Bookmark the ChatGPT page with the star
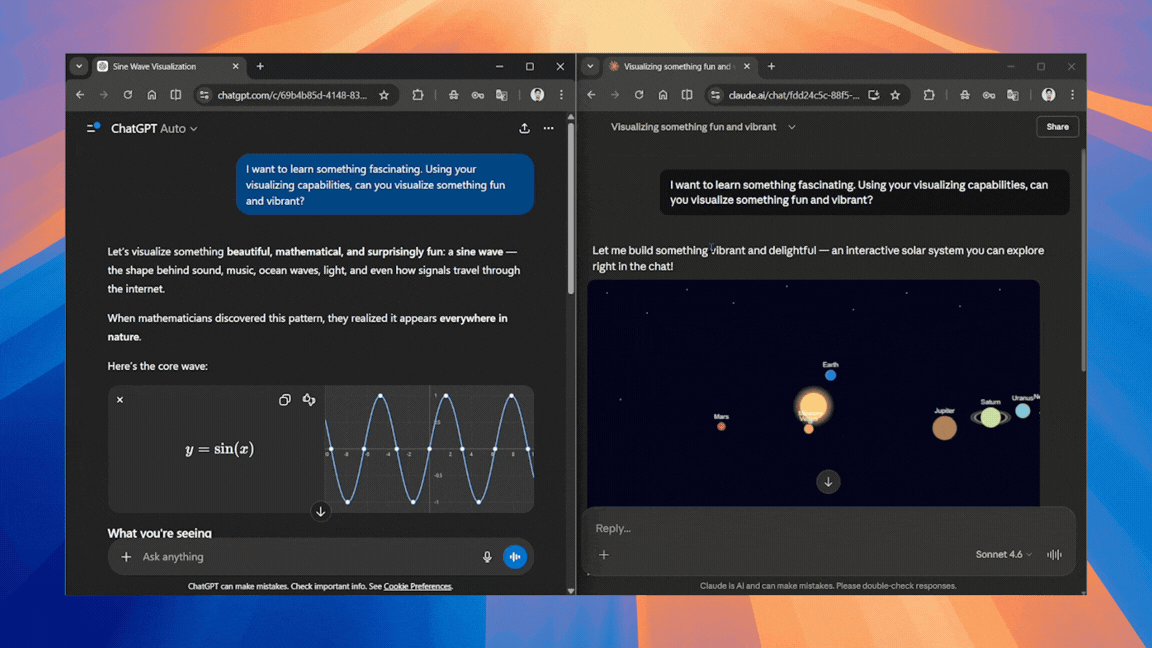Viewport: 1152px width, 648px height. tap(384, 94)
